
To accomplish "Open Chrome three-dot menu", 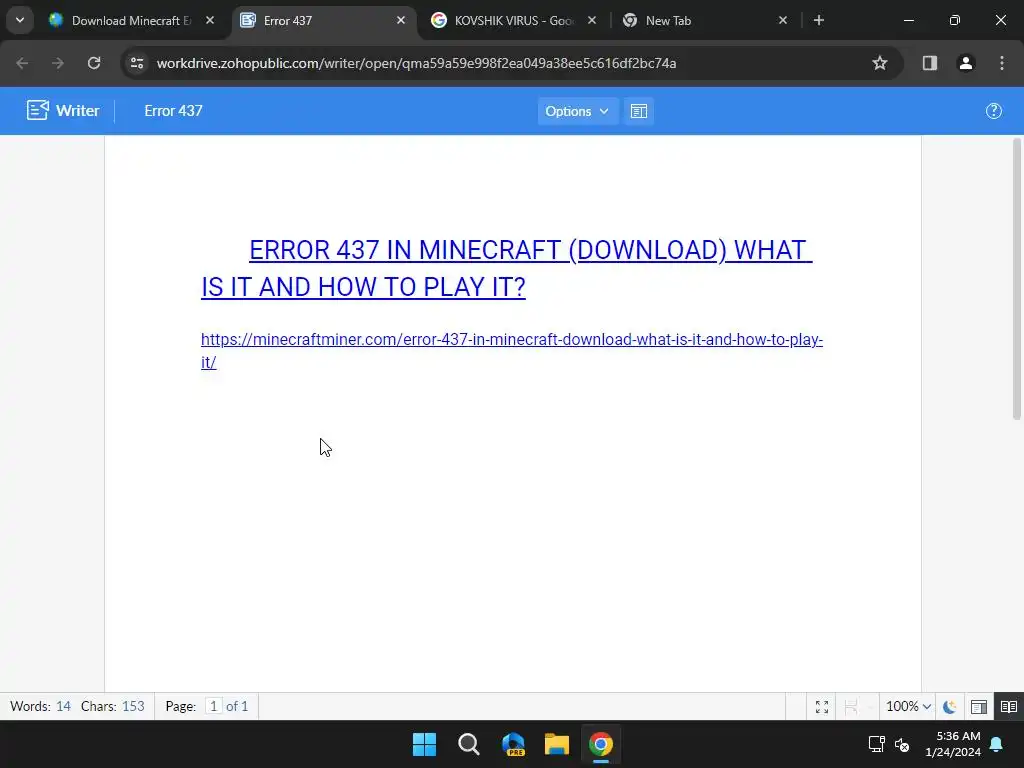I will pos(1002,63).
